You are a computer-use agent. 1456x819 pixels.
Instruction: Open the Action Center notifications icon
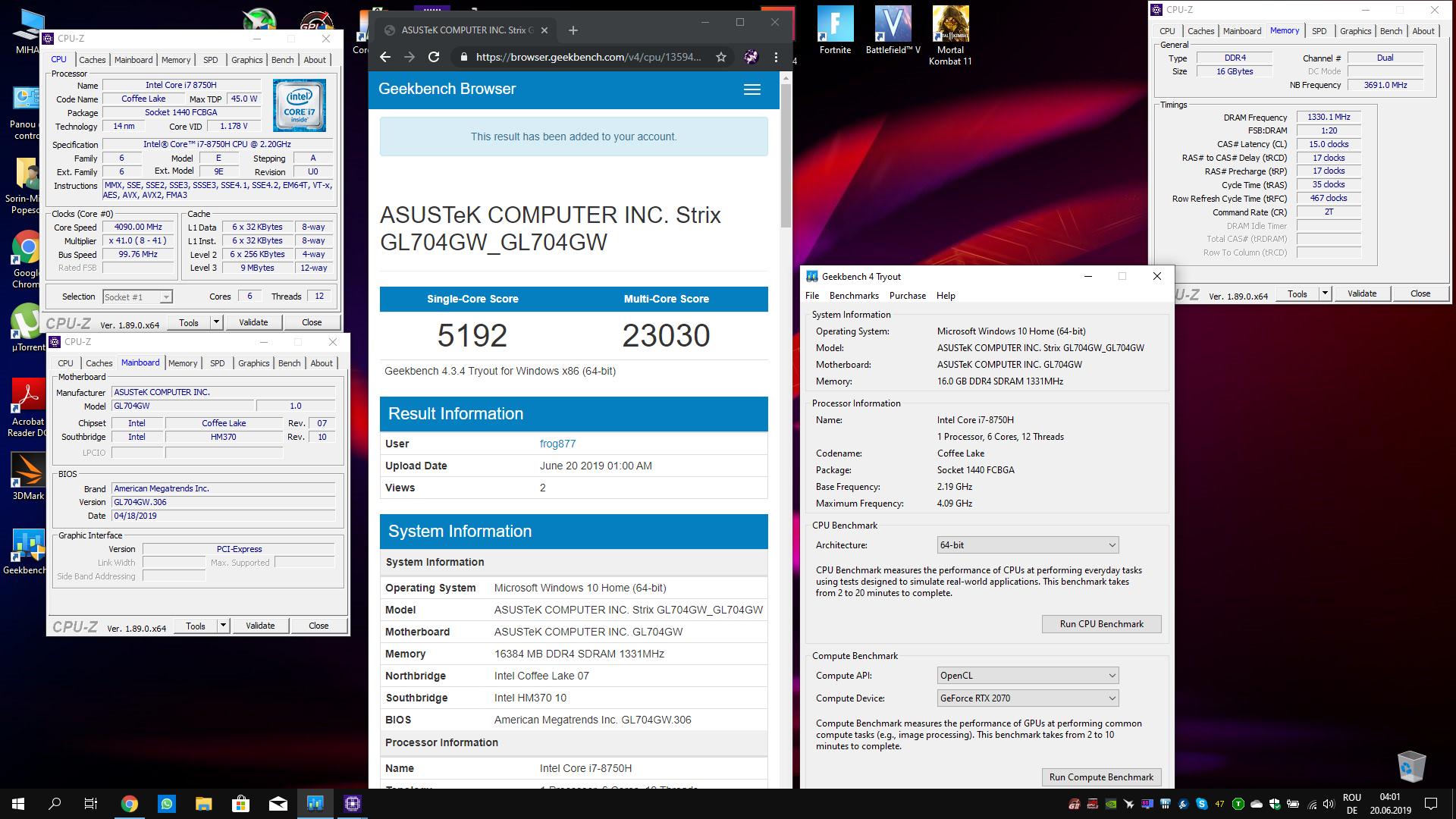click(1431, 804)
